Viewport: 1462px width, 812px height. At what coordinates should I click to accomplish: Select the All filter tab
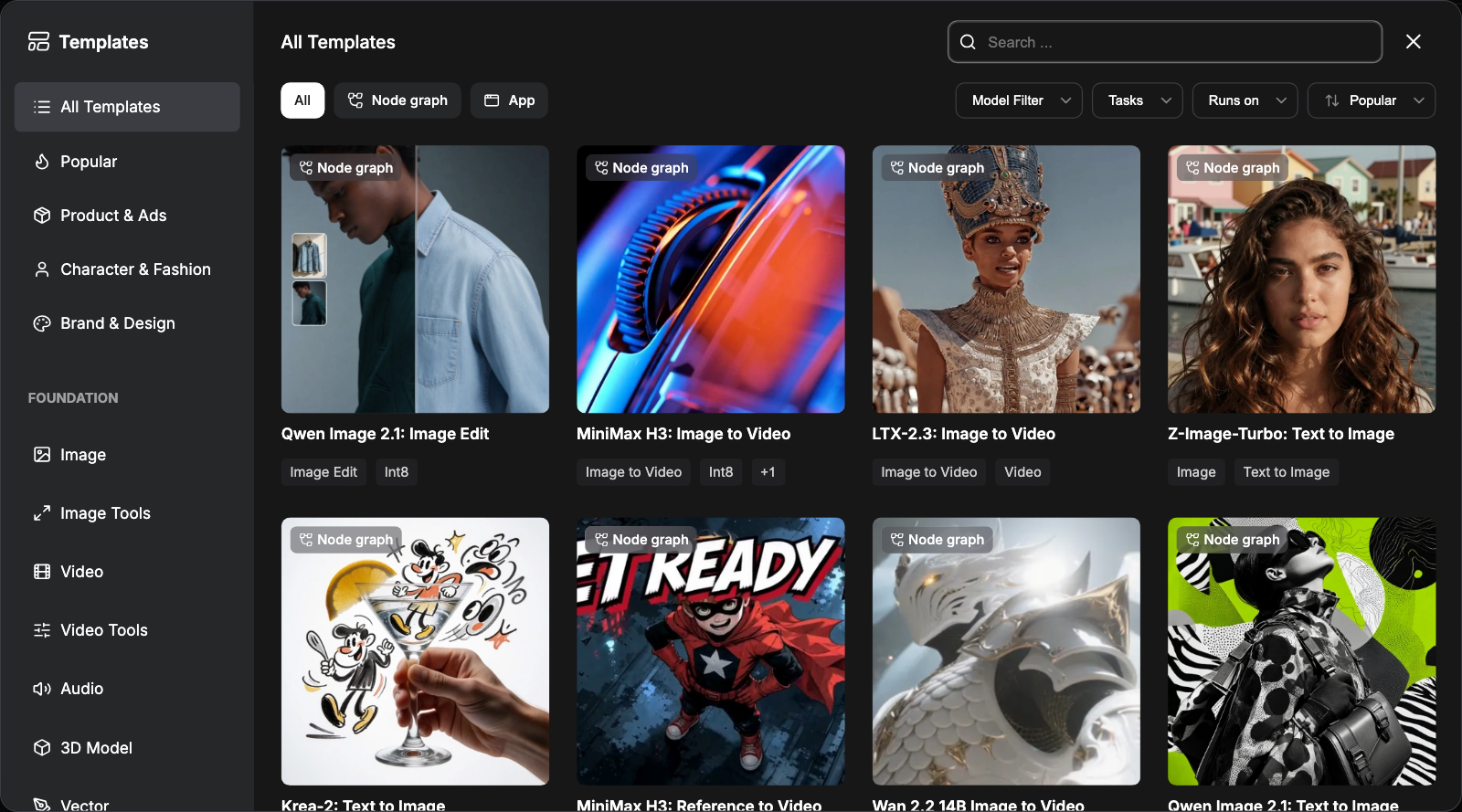pyautogui.click(x=302, y=100)
